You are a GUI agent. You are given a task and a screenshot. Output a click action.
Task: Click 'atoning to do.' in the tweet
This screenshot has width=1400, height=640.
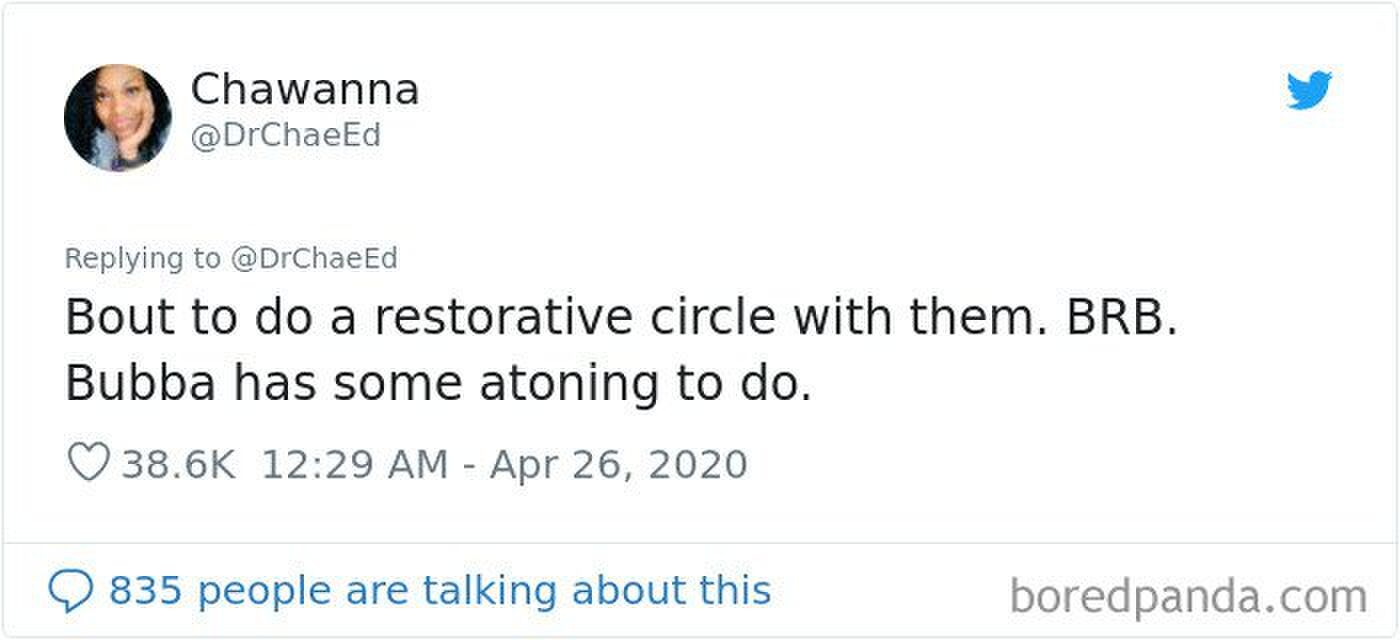coord(645,385)
